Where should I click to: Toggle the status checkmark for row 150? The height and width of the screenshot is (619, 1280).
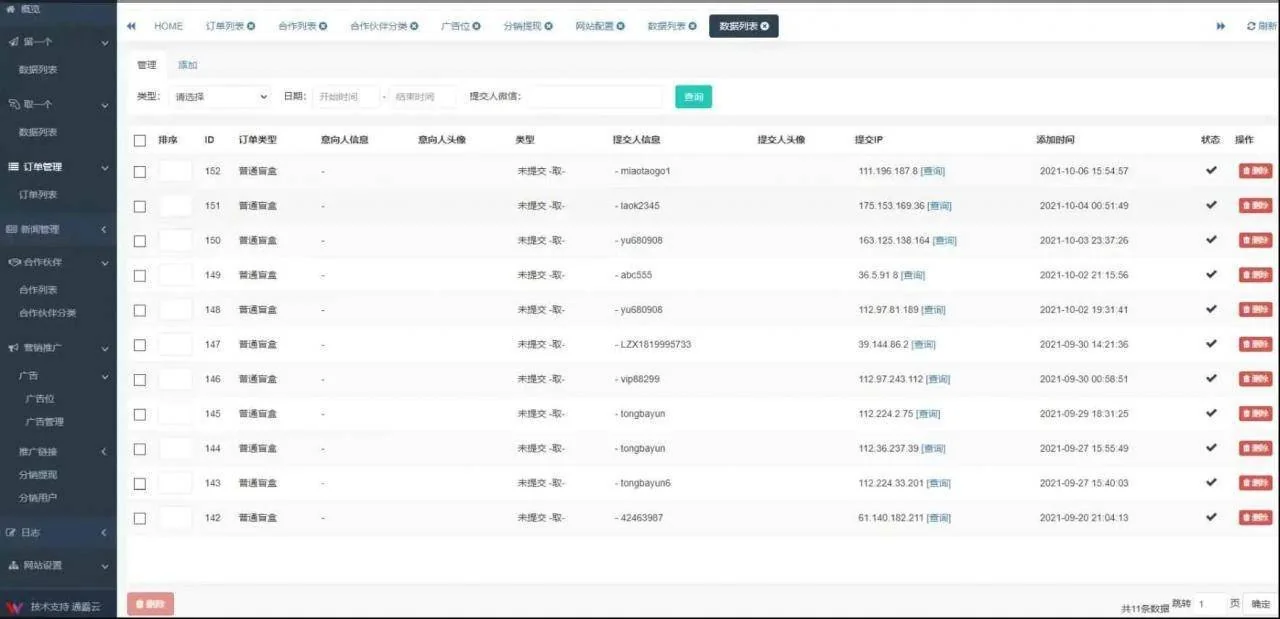(1211, 240)
